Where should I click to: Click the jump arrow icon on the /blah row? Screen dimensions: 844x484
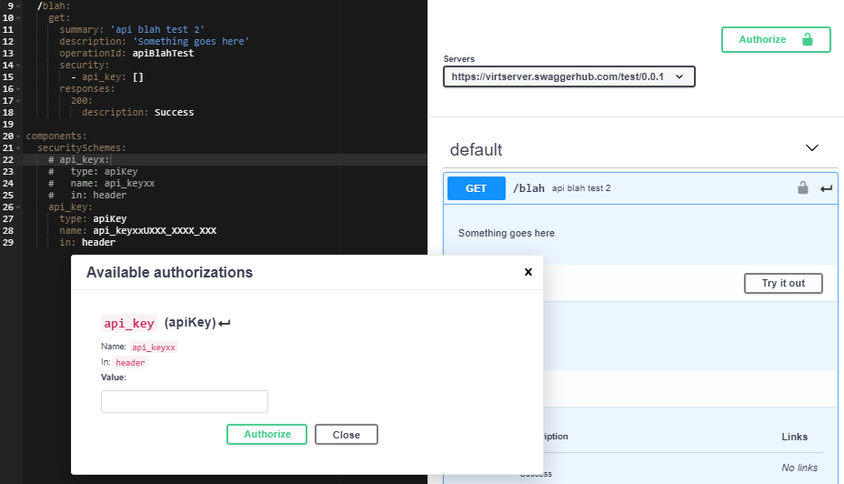coord(826,188)
